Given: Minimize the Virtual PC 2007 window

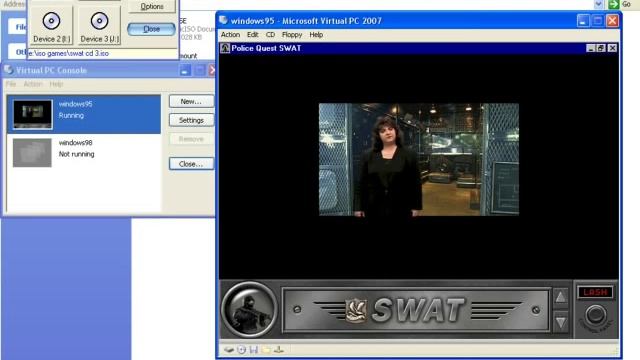Looking at the screenshot, I should (x=583, y=20).
